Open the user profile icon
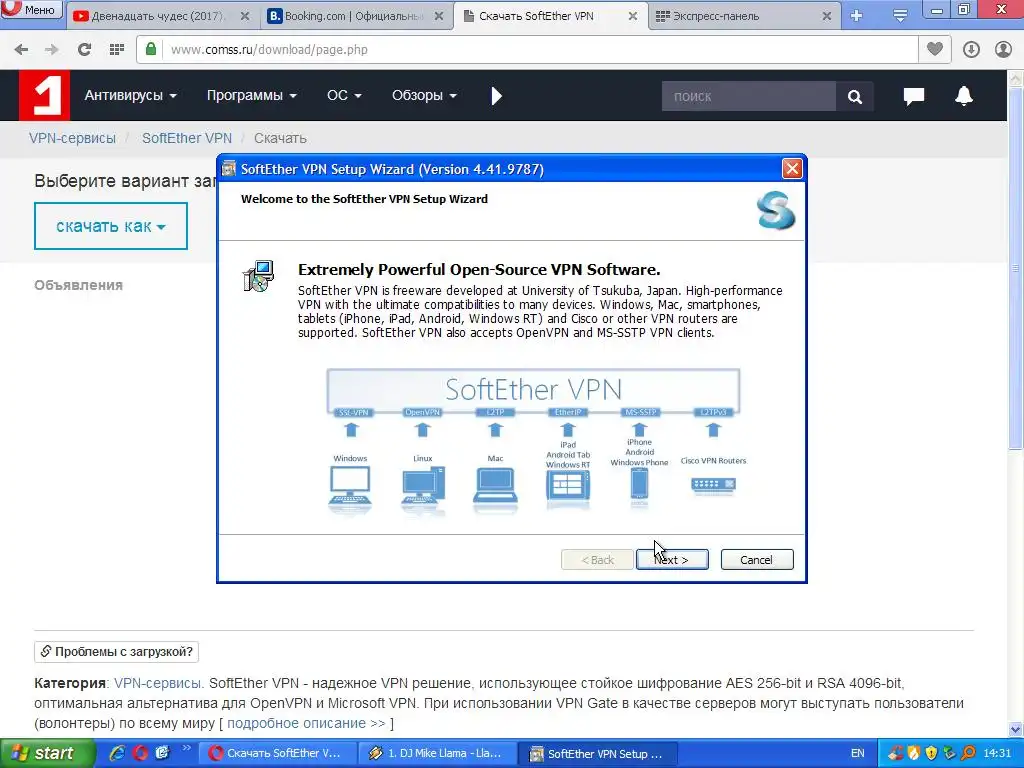 (1003, 50)
